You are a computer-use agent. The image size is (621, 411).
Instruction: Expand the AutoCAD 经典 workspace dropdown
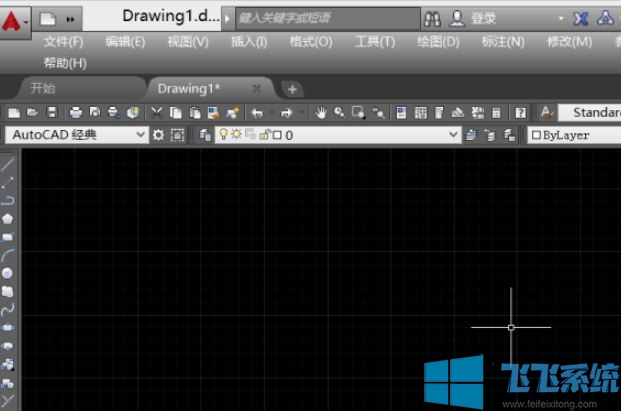[140, 135]
